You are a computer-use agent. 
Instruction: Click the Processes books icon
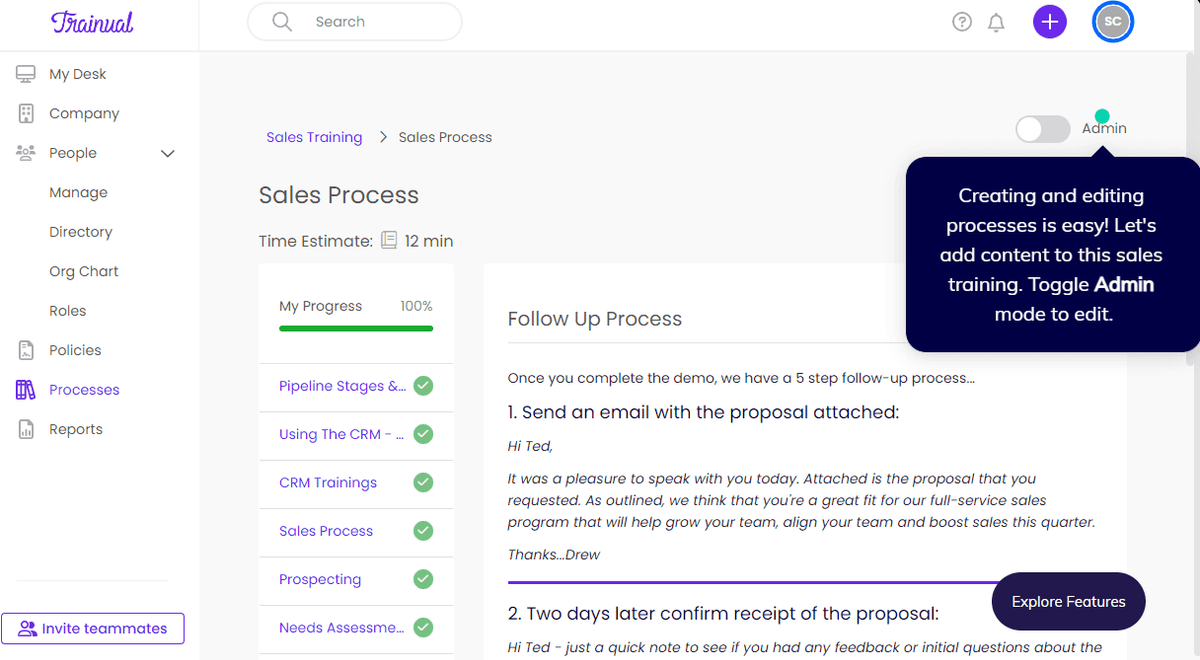coord(26,390)
